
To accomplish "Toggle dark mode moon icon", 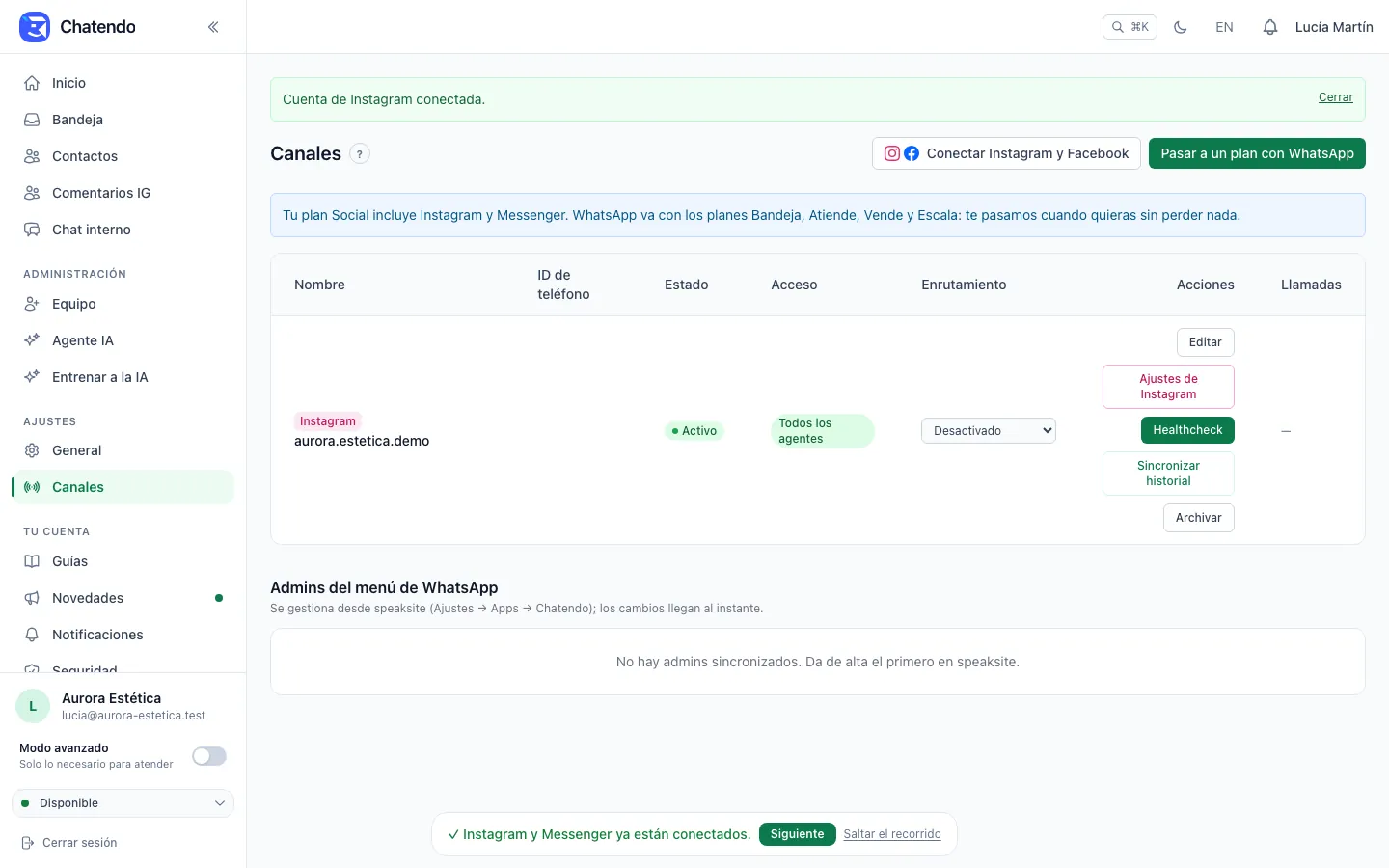I will click(x=1181, y=27).
